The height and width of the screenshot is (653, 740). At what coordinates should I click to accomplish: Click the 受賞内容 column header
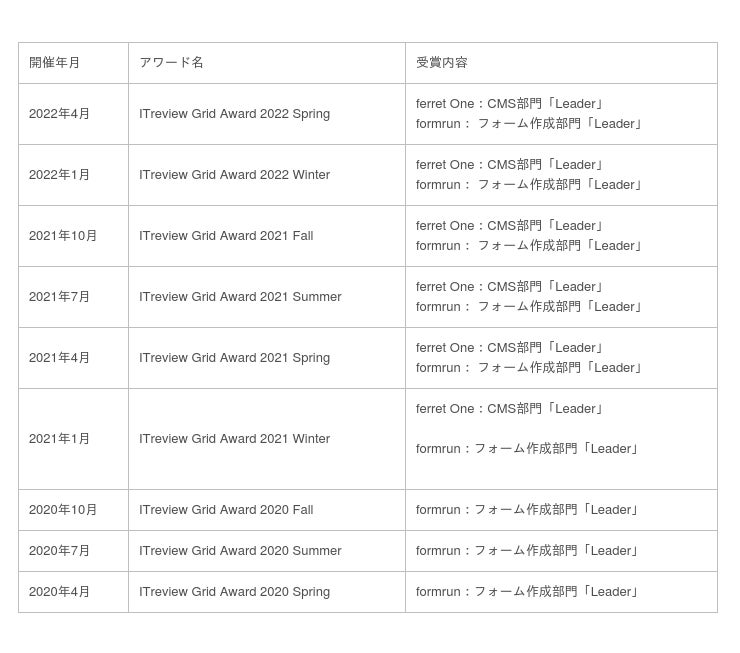442,63
